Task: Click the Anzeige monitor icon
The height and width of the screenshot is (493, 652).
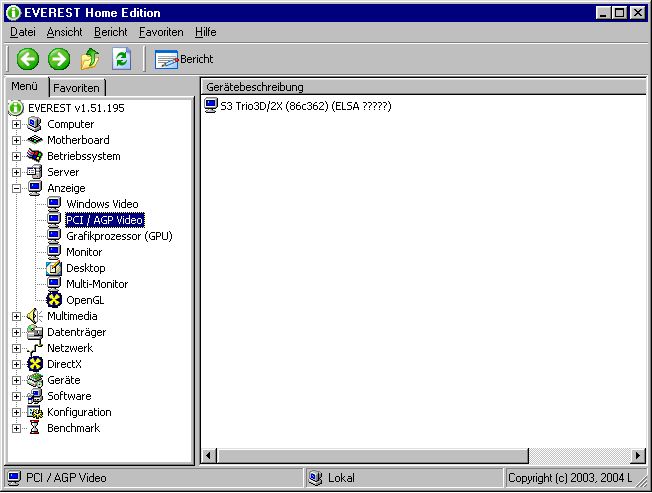Action: click(35, 188)
